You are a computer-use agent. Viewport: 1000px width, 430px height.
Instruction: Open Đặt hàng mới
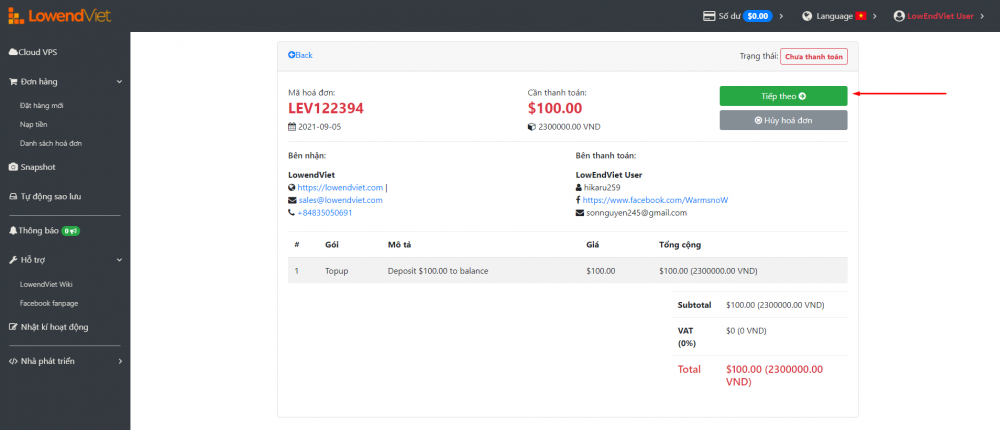[41, 105]
